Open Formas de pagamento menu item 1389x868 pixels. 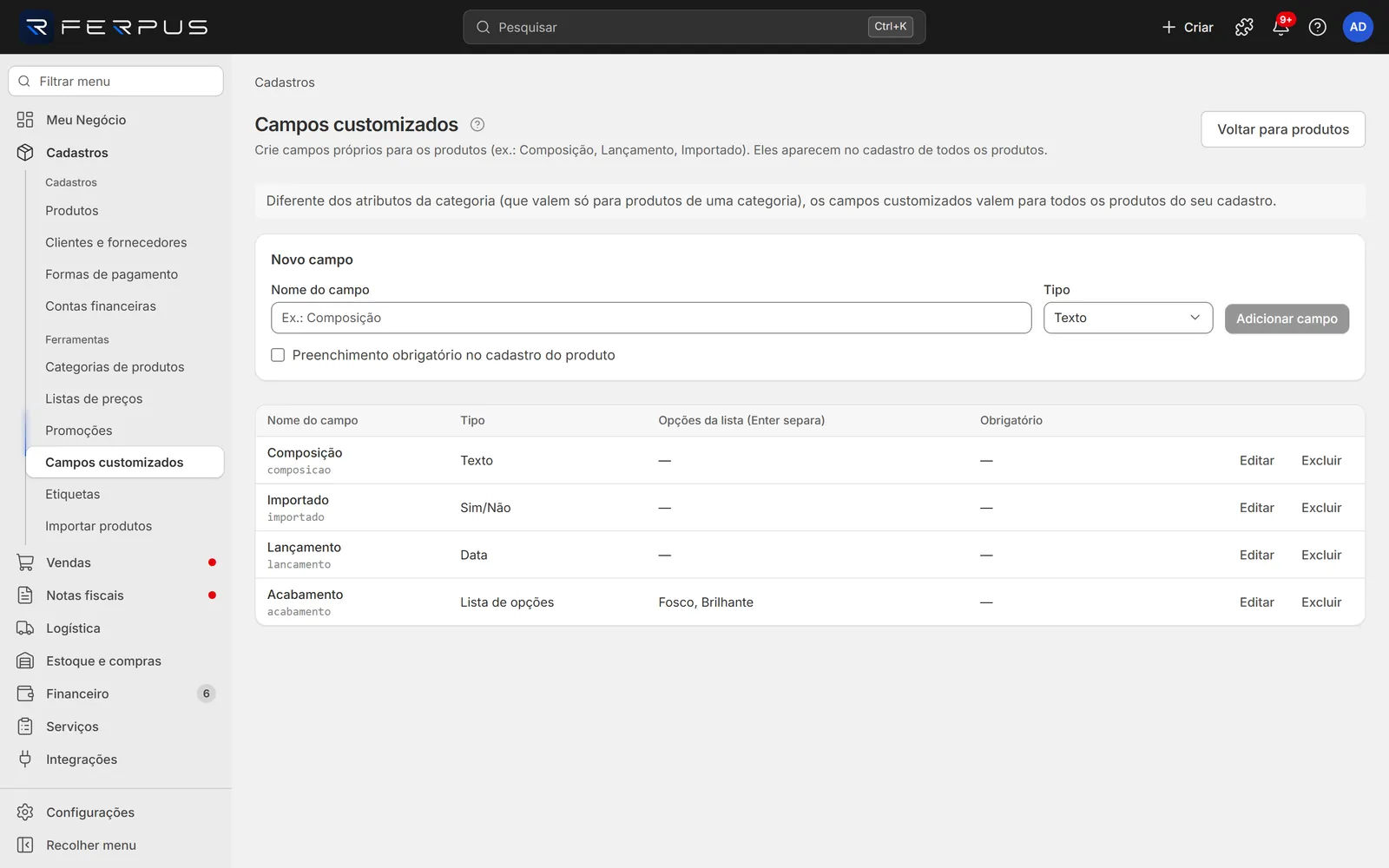pos(112,274)
